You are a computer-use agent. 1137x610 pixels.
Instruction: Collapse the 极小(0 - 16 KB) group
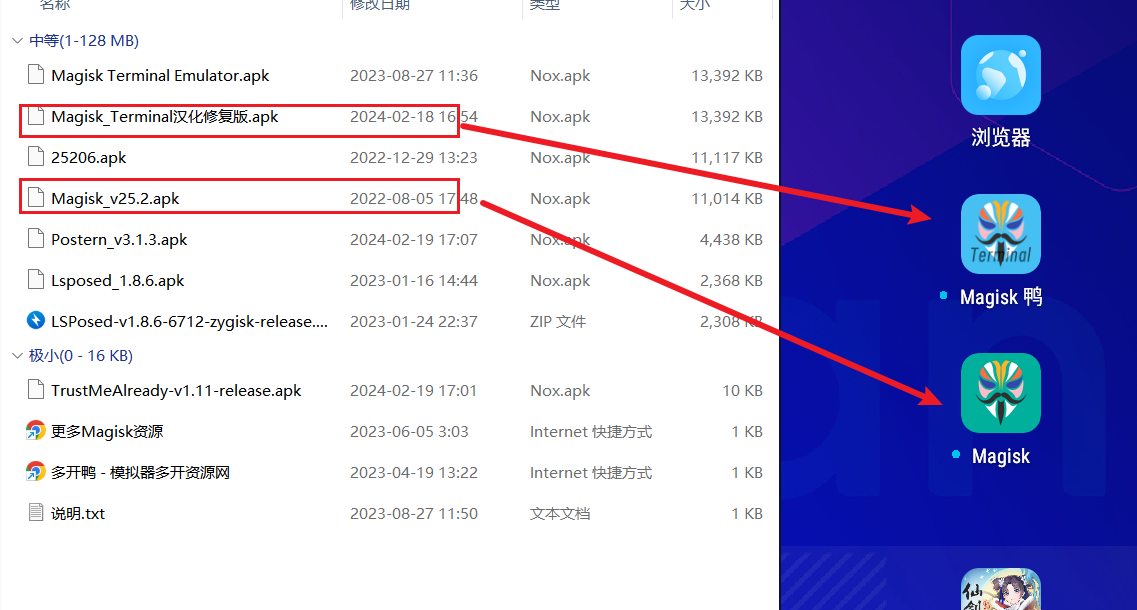(17, 355)
